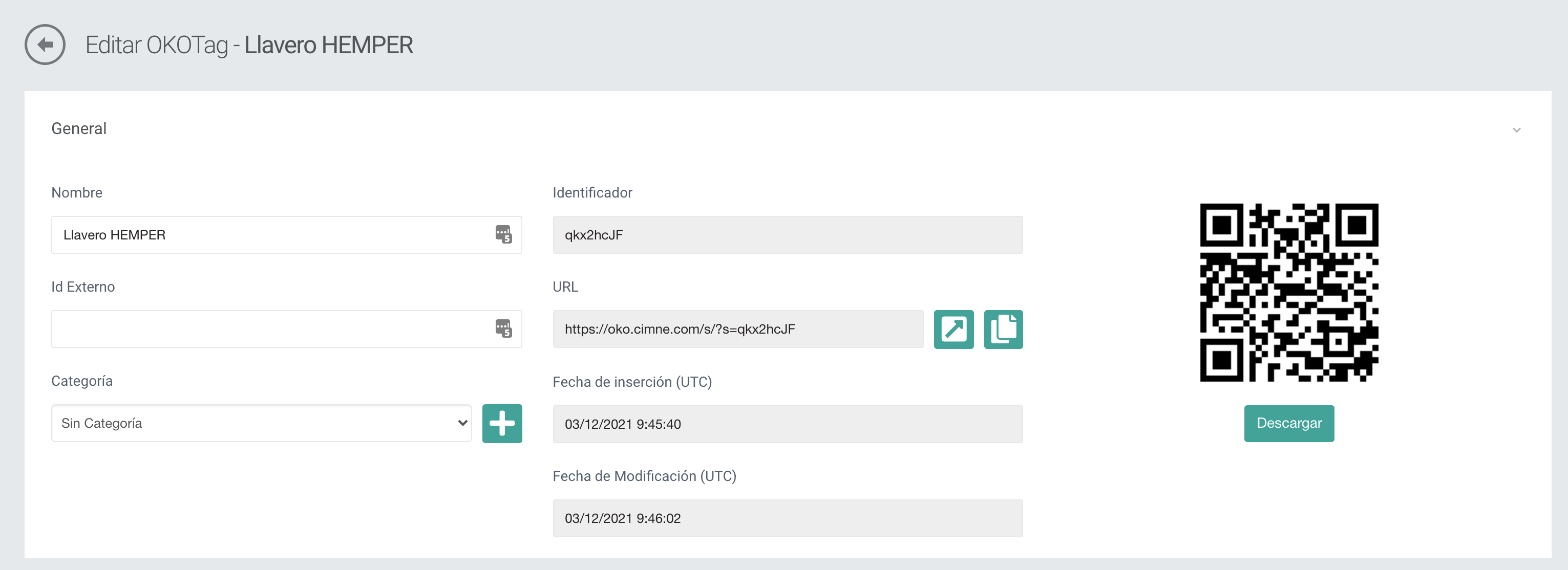This screenshot has height=570, width=1568.
Task: Click the Identificador field qkx2hcJF
Action: [x=788, y=235]
